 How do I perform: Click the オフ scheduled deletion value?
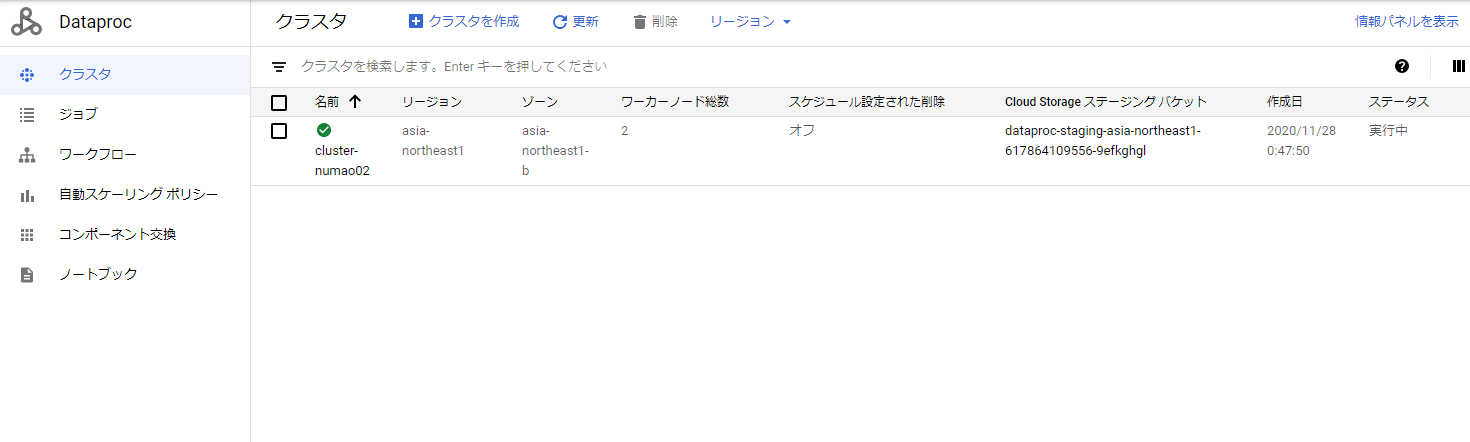point(802,131)
